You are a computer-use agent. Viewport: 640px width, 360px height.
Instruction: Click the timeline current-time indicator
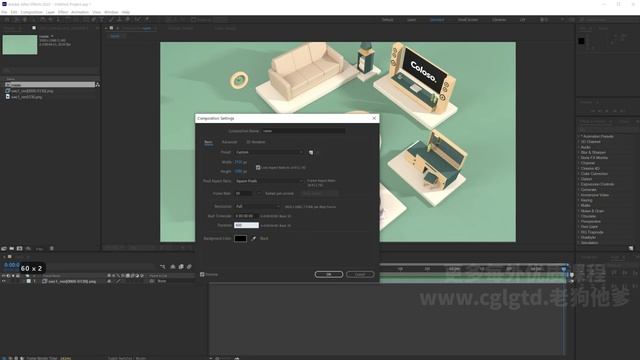pyautogui.click(x=564, y=269)
